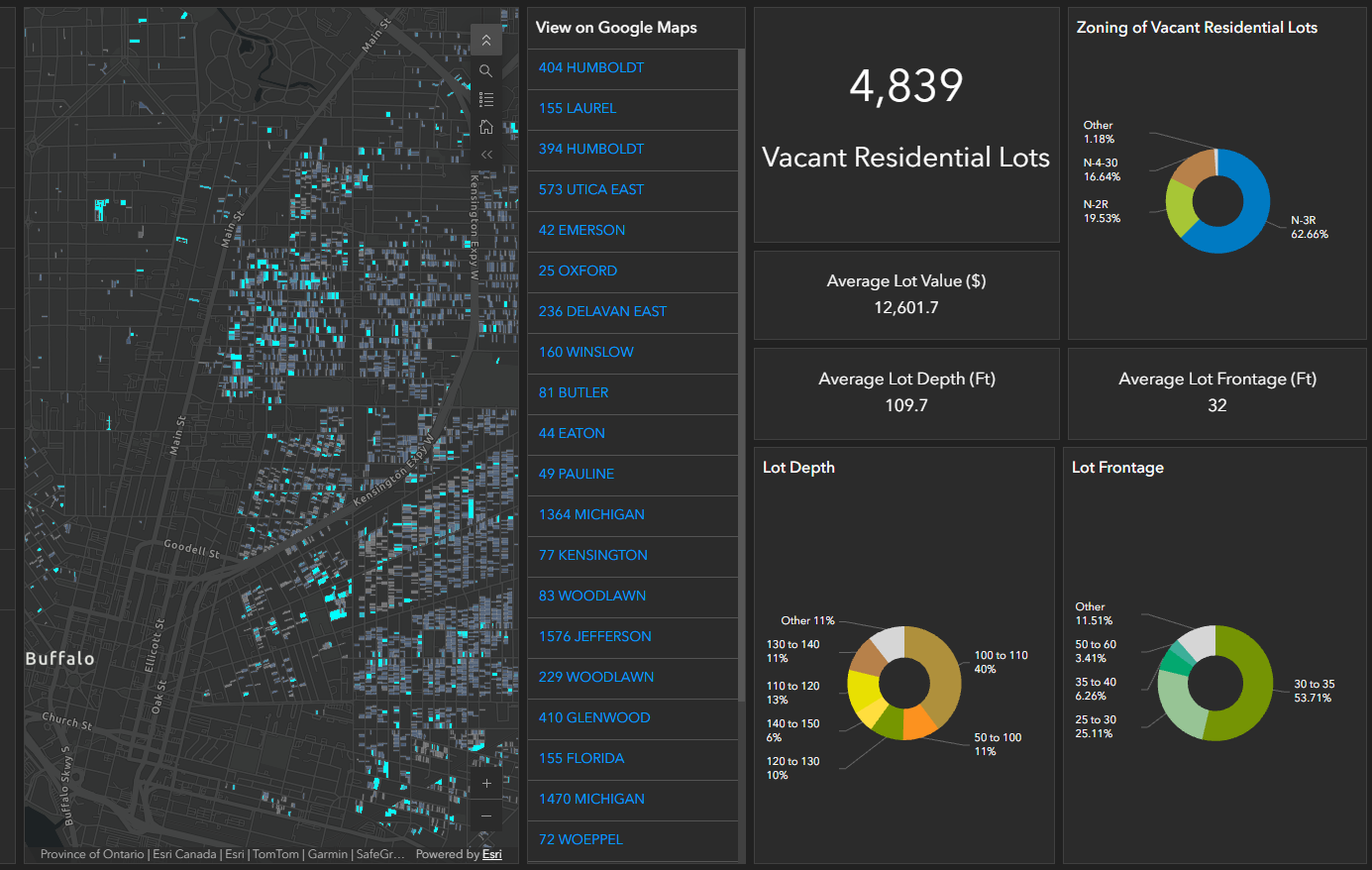Click 1470 MICHIGAN address

[591, 799]
